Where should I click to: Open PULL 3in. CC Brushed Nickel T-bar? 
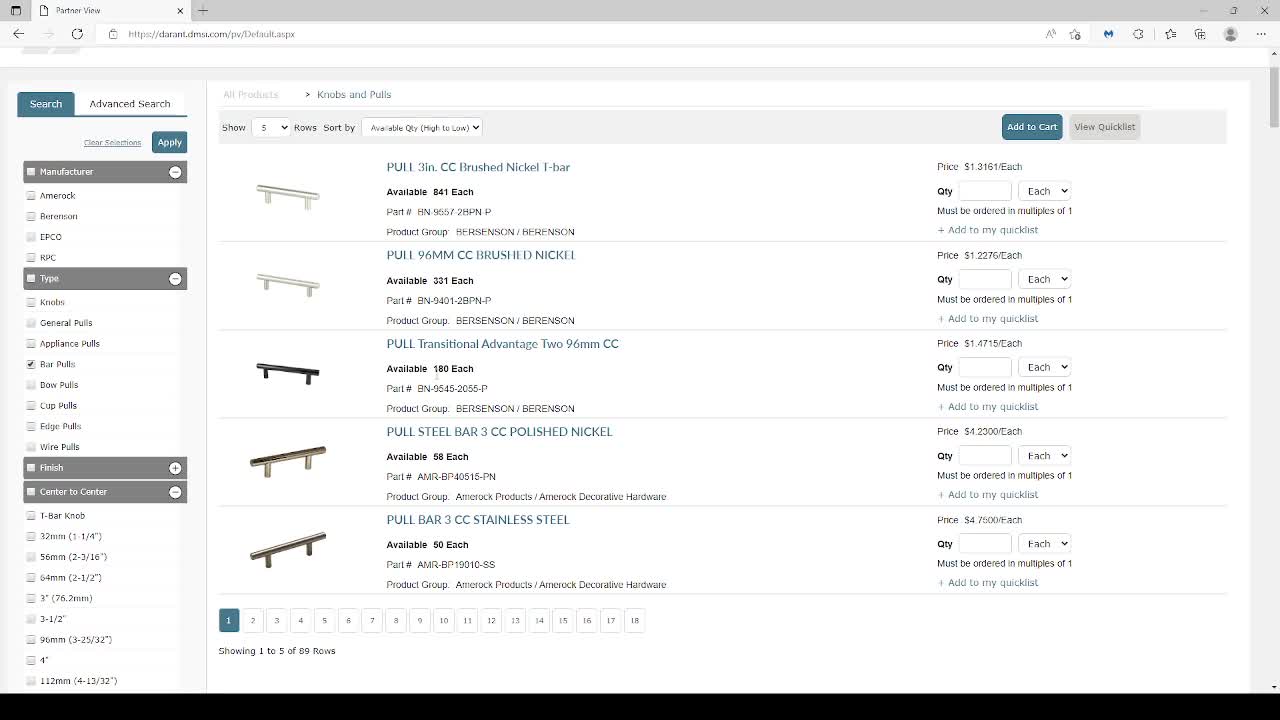[x=478, y=167]
